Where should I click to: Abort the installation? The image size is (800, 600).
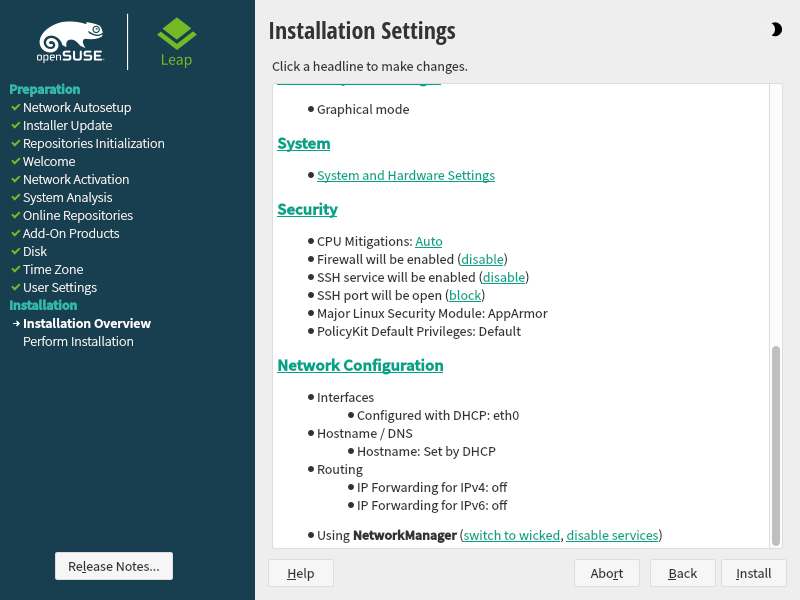[606, 573]
